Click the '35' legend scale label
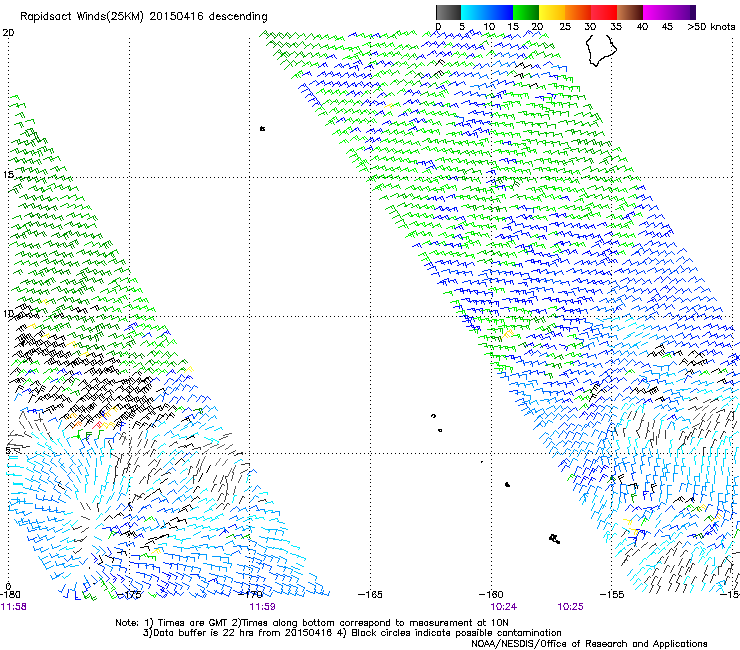740x650 pixels. pos(616,27)
